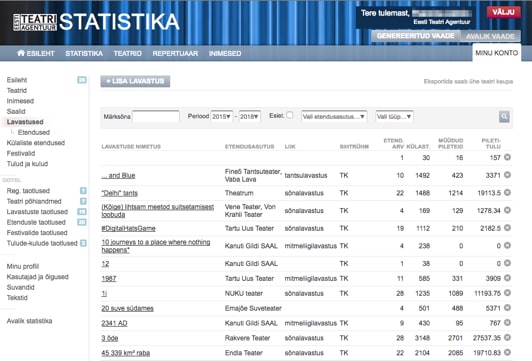Viewport: 532px width, 361px height.
Task: Click the PILETITULU column header
Action: pyautogui.click(x=491, y=144)
